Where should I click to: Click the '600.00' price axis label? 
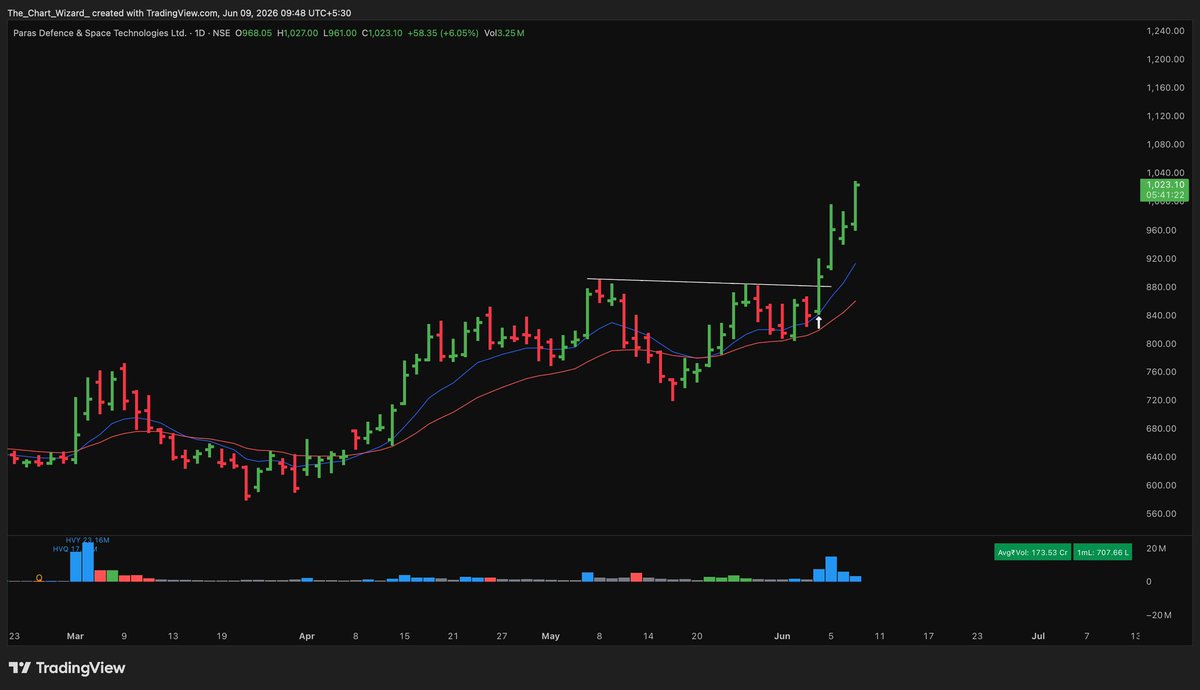click(x=1160, y=485)
